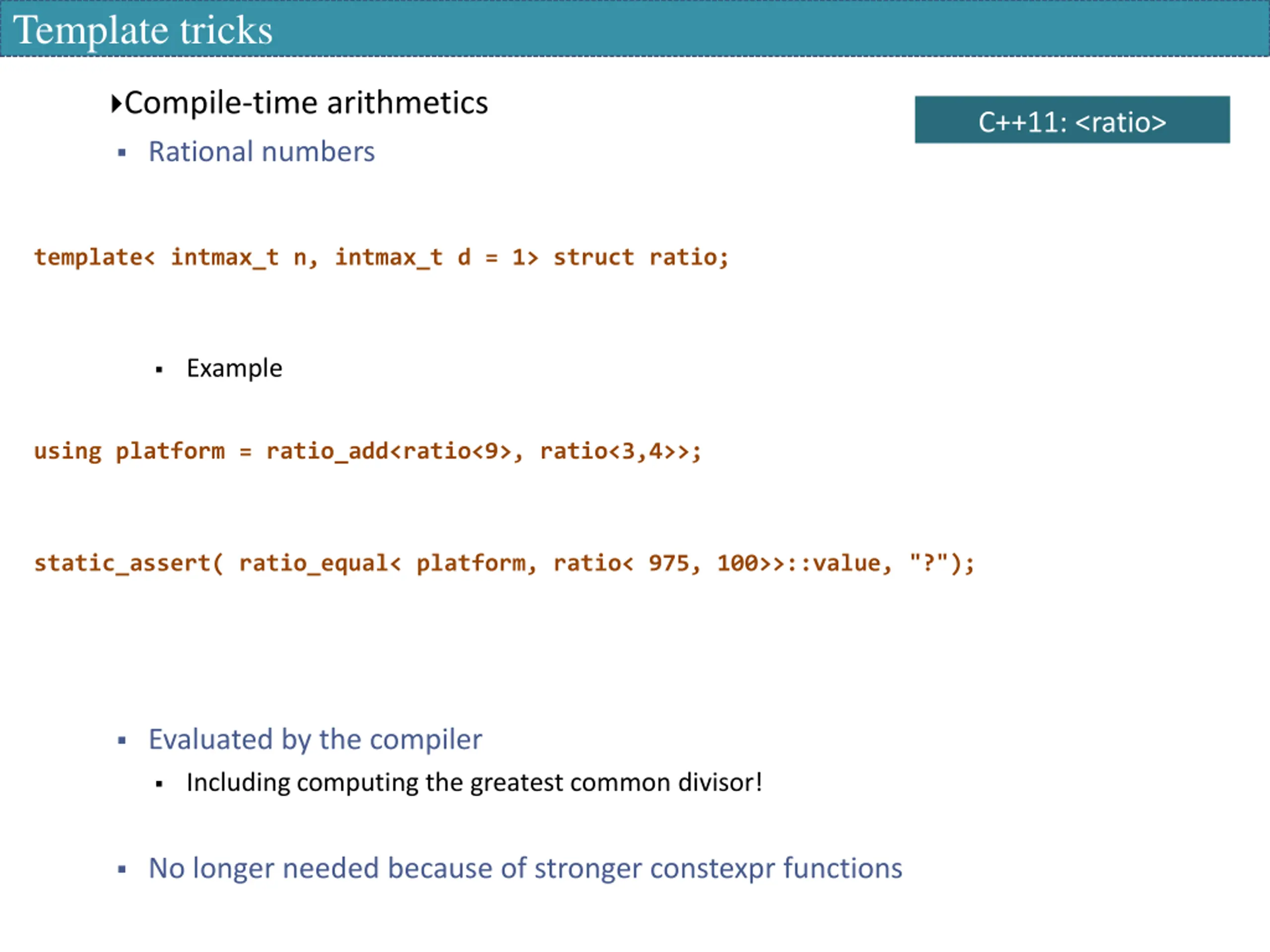Select the greatest common divisor sentence

(x=474, y=783)
